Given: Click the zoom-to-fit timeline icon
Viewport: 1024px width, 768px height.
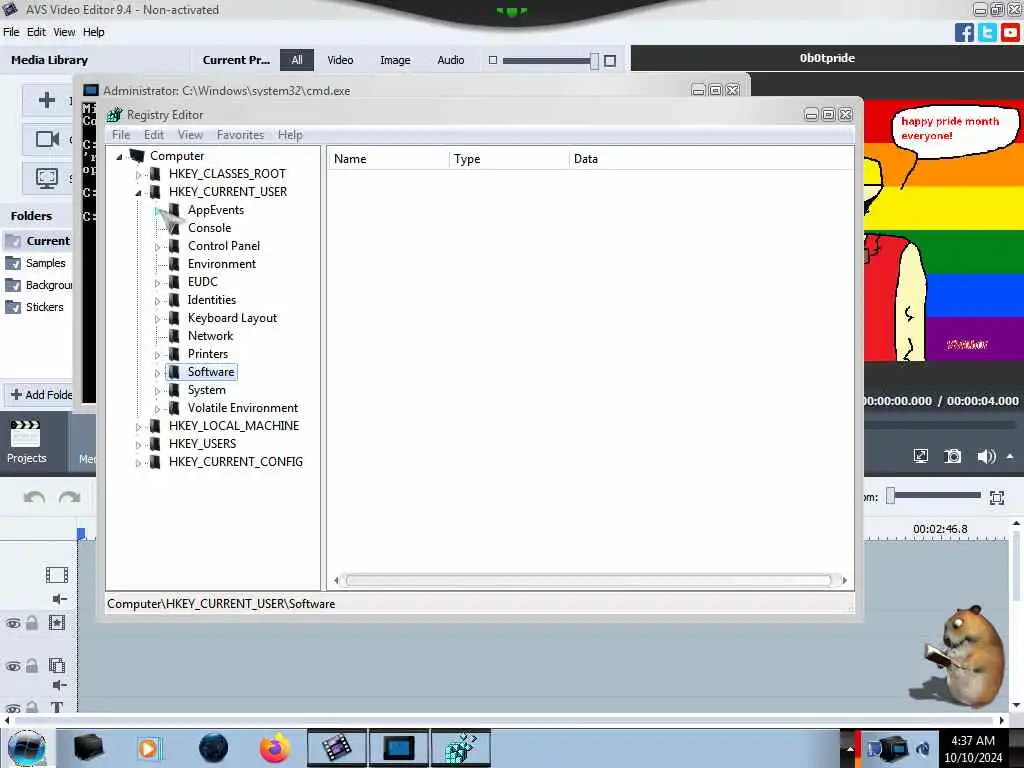Looking at the screenshot, I should click(997, 498).
